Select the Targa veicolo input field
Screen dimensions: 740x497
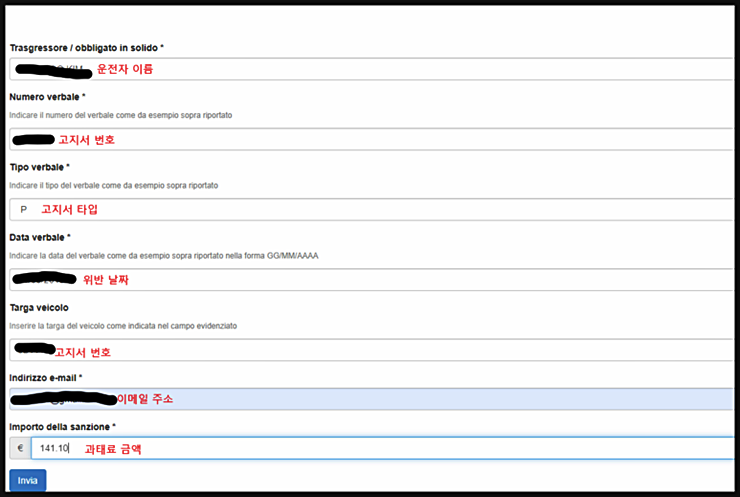[x=372, y=350]
